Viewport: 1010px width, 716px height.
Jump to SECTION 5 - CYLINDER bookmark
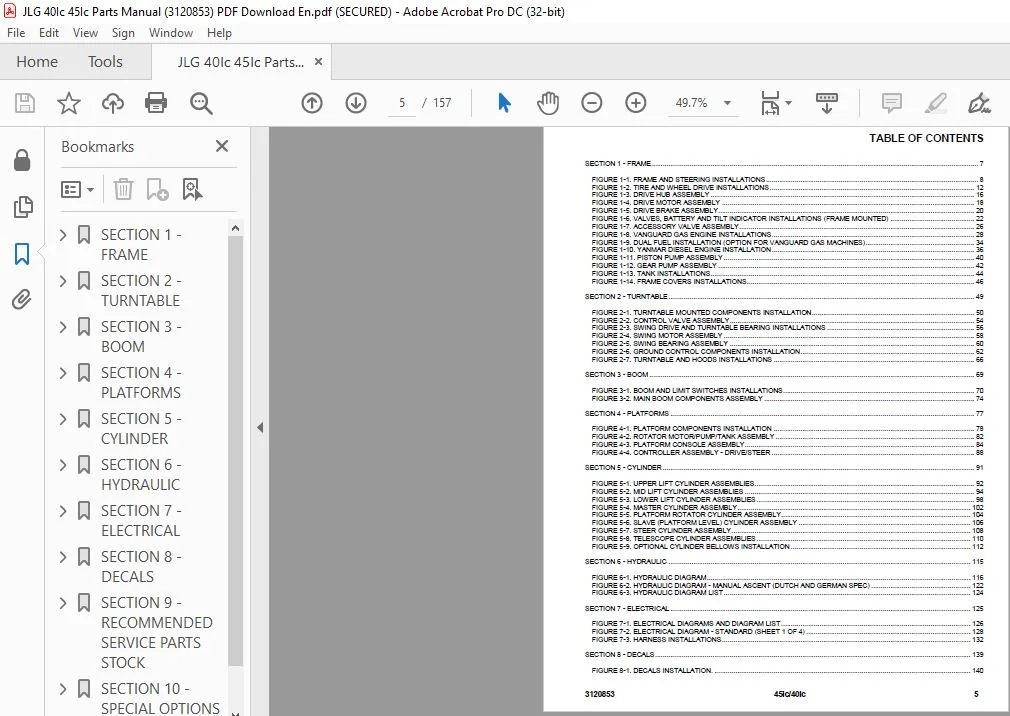click(141, 428)
